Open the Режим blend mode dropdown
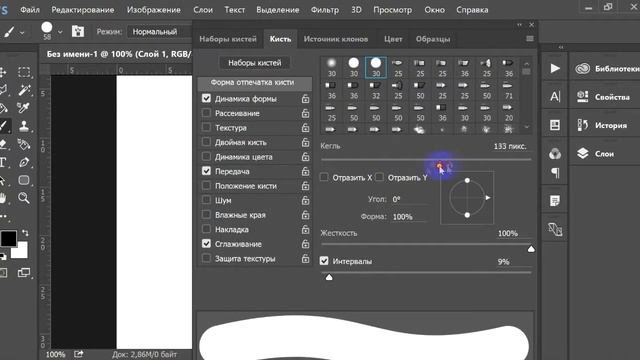Screen dimensions: 640x360 click(160, 32)
